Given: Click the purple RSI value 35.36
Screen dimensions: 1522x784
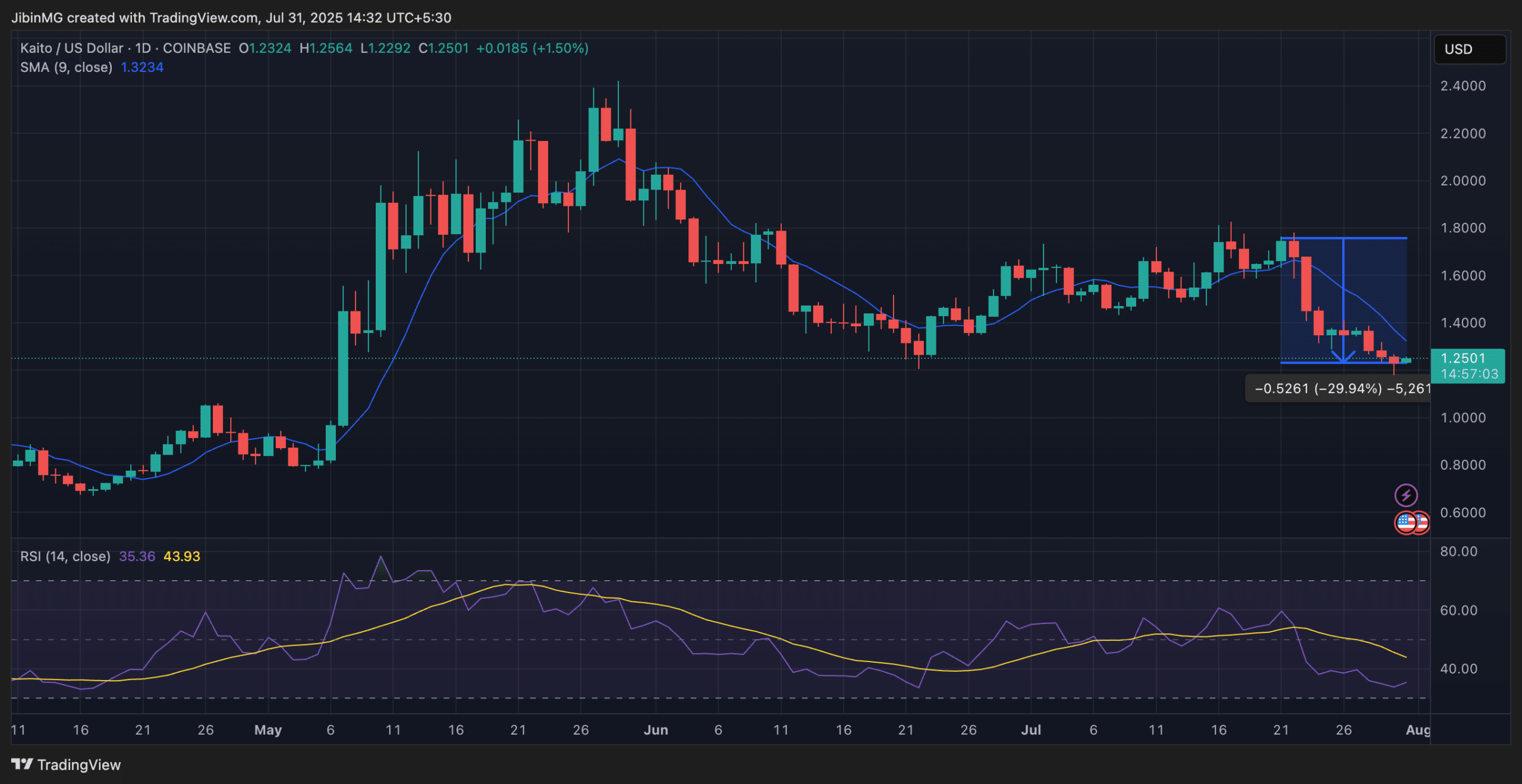Looking at the screenshot, I should [137, 556].
